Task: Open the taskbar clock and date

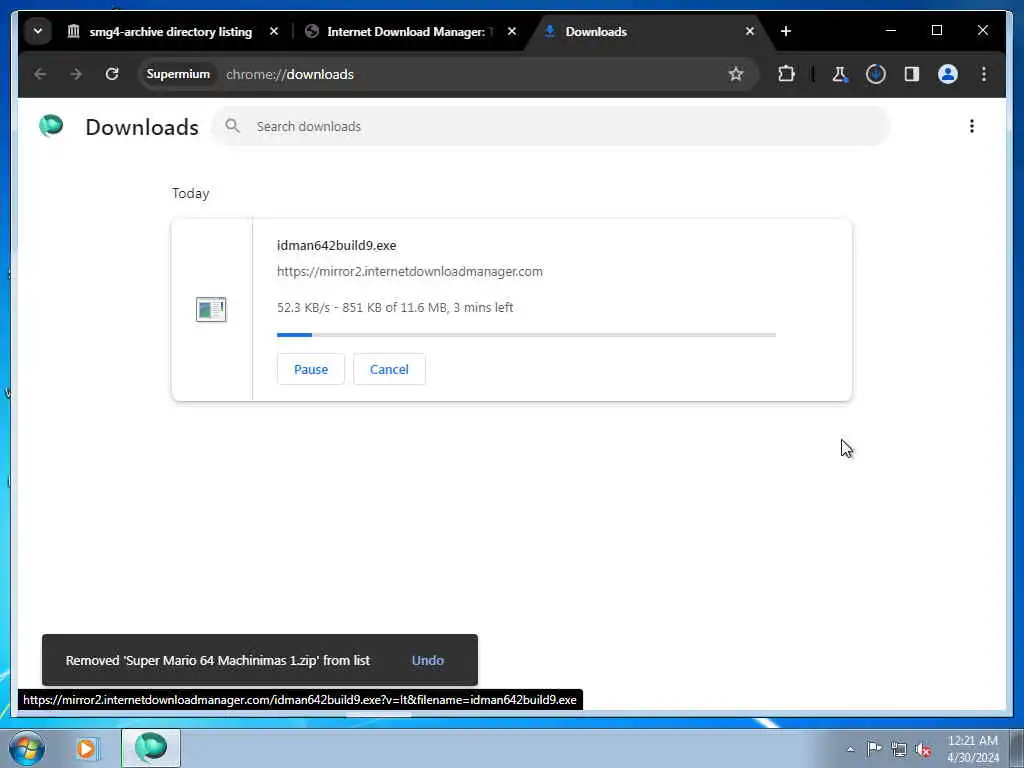Action: click(x=973, y=749)
